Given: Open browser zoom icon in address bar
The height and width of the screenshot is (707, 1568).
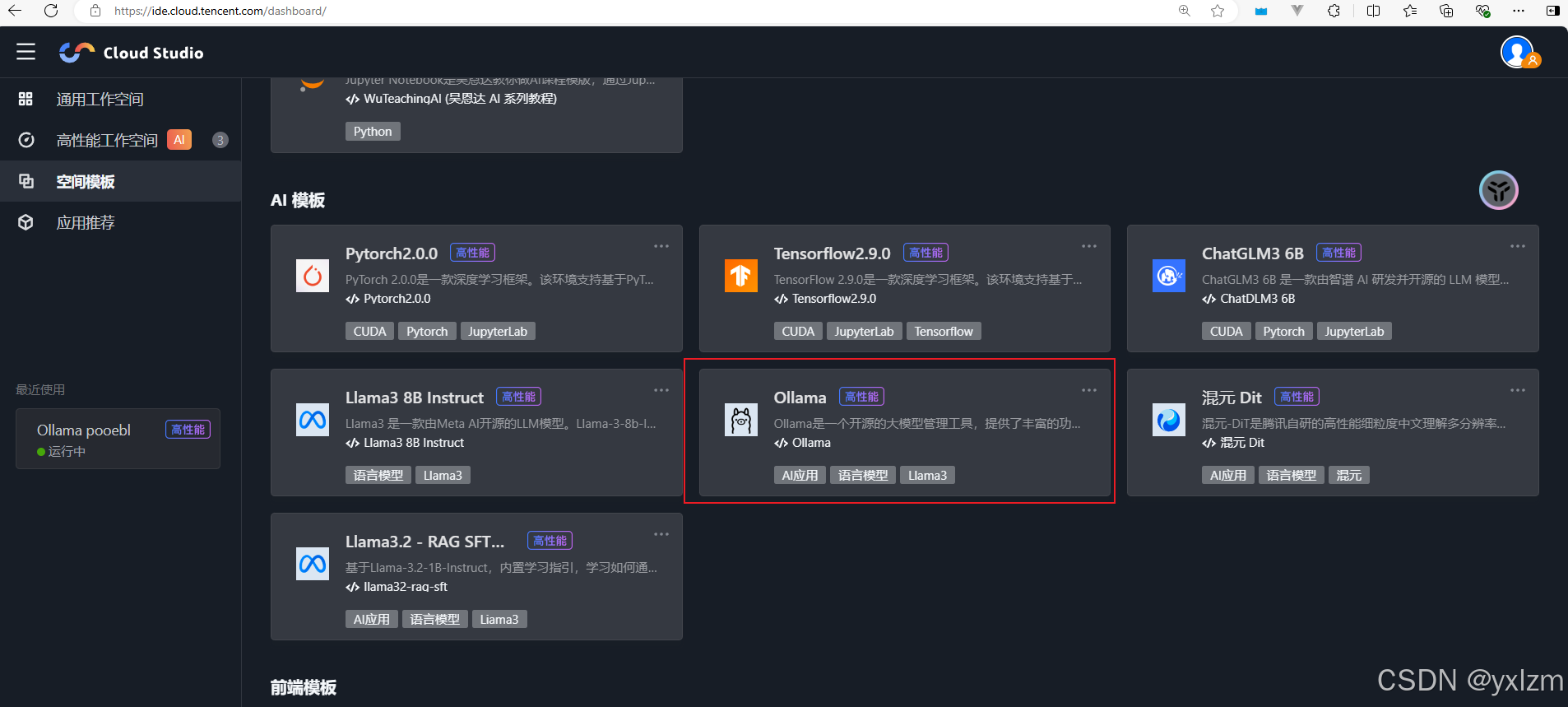Looking at the screenshot, I should click(x=1185, y=11).
